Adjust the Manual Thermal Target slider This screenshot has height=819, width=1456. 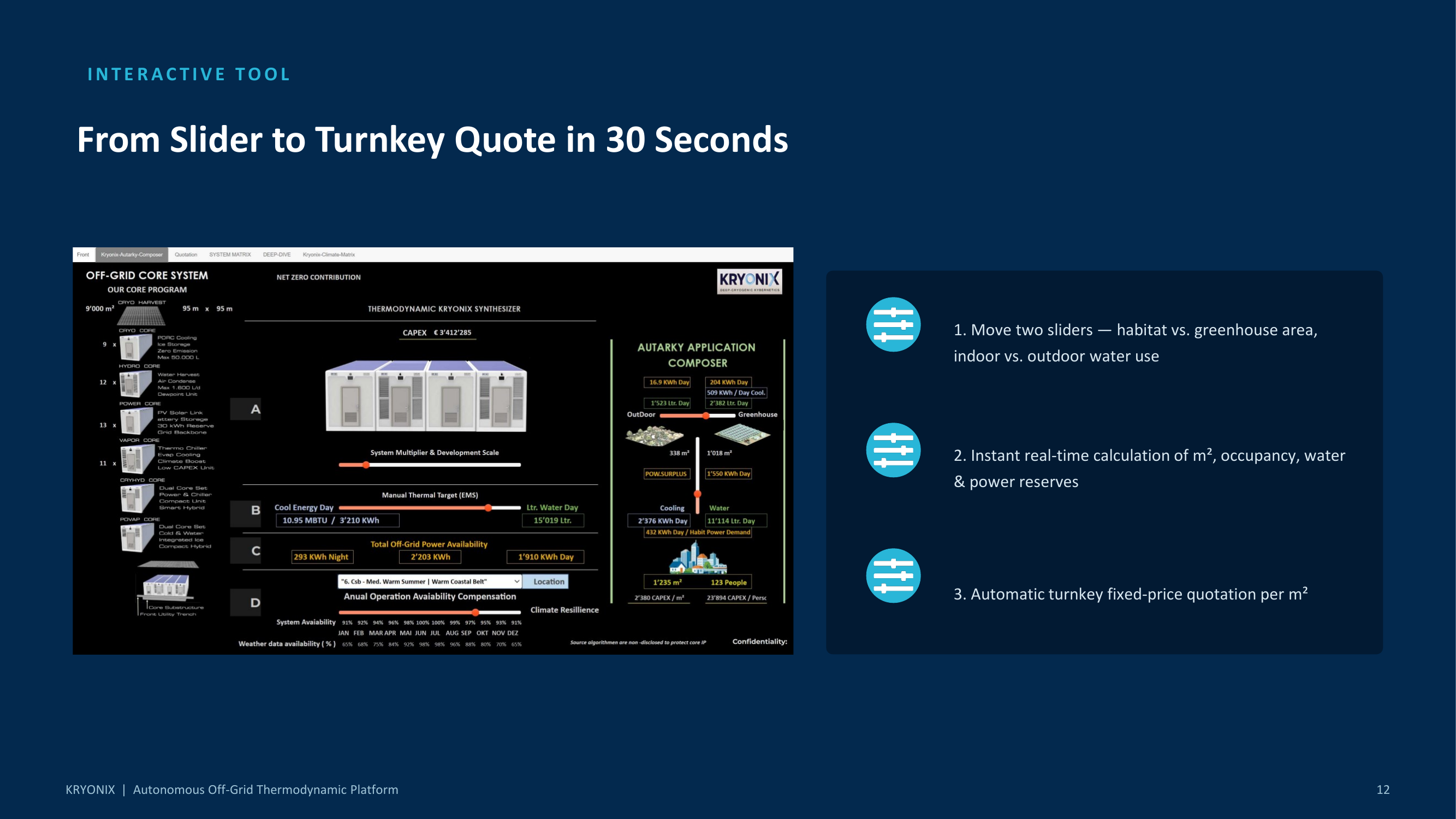click(430, 508)
